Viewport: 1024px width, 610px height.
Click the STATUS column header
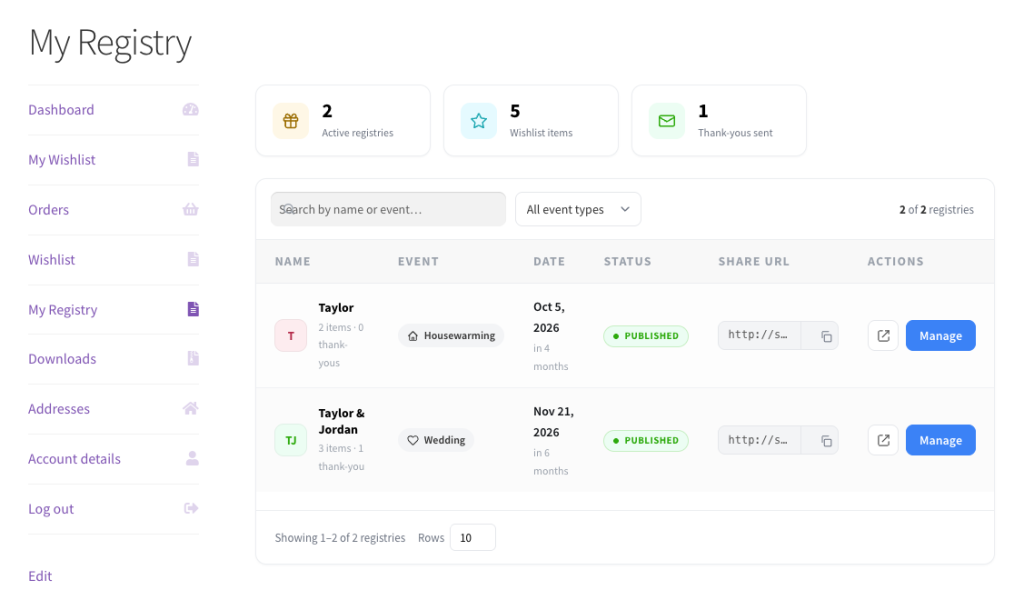tap(628, 261)
